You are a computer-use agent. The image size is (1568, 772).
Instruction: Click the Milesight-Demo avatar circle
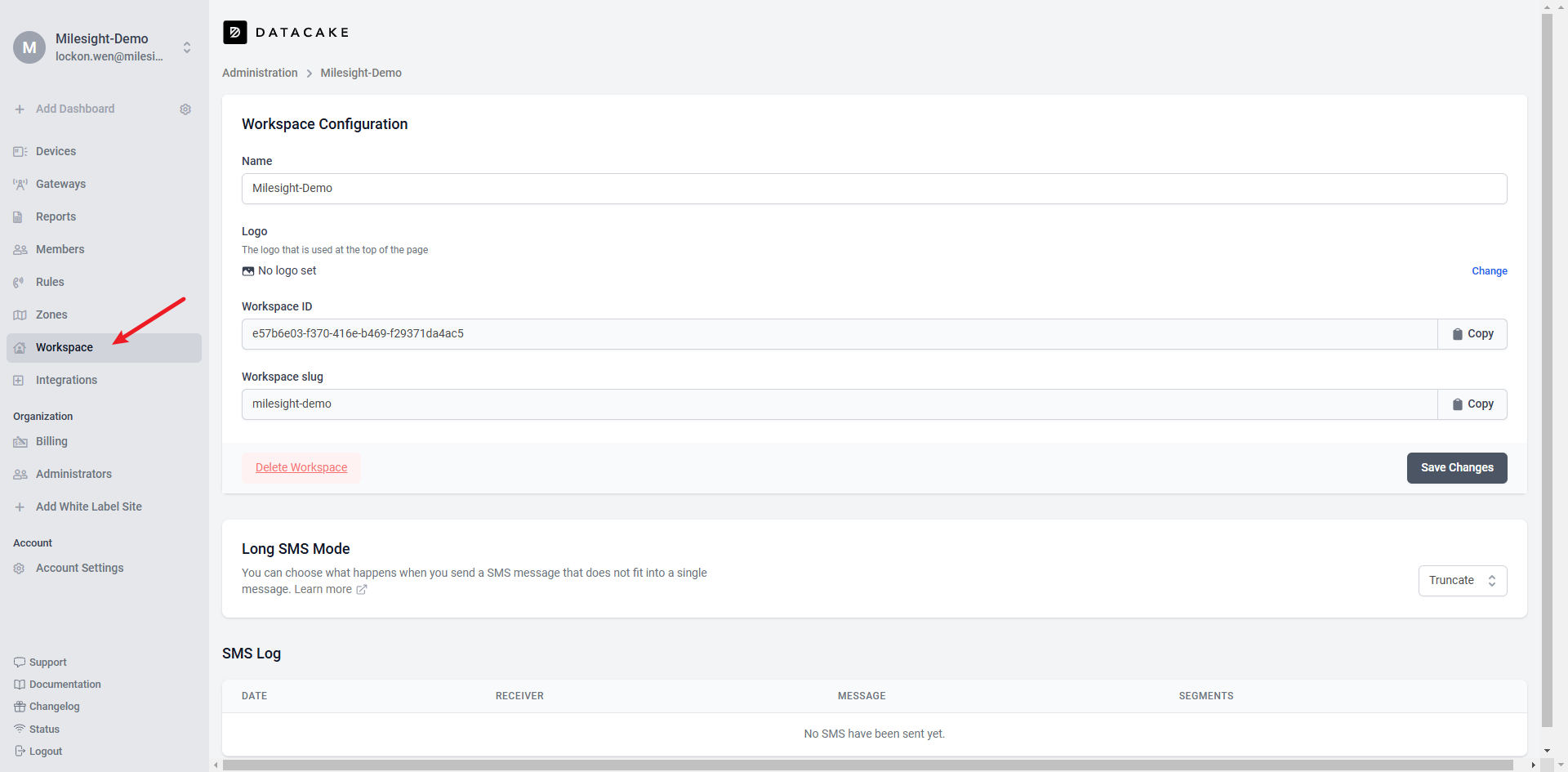click(x=29, y=47)
